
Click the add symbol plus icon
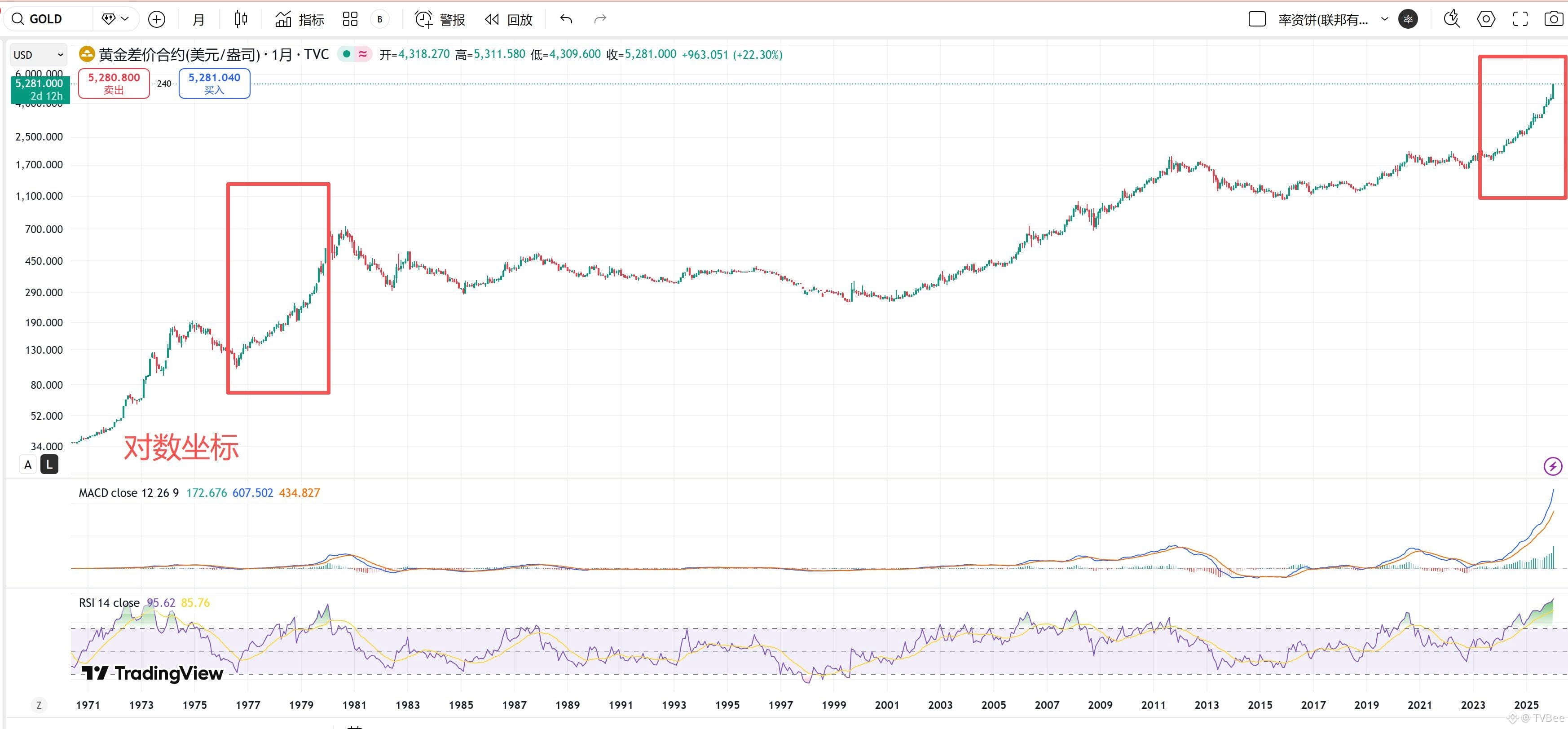[x=156, y=19]
